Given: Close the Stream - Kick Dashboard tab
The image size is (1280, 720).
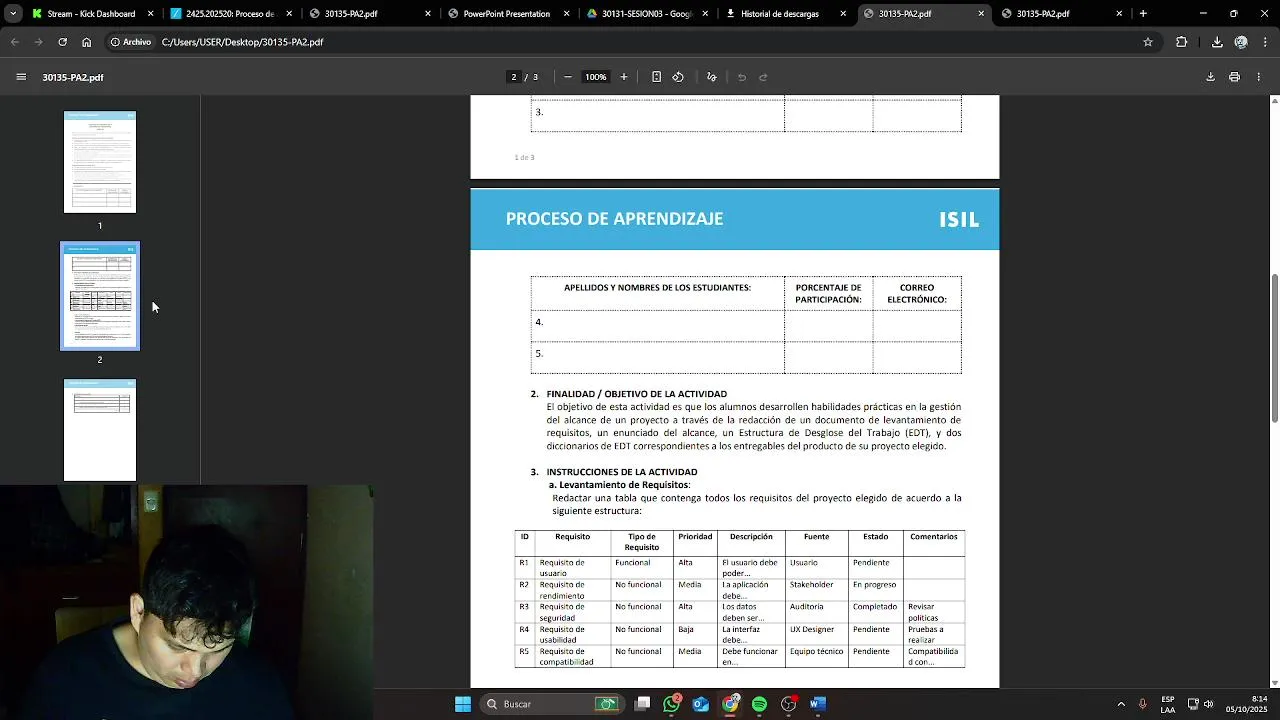Looking at the screenshot, I should pyautogui.click(x=151, y=14).
